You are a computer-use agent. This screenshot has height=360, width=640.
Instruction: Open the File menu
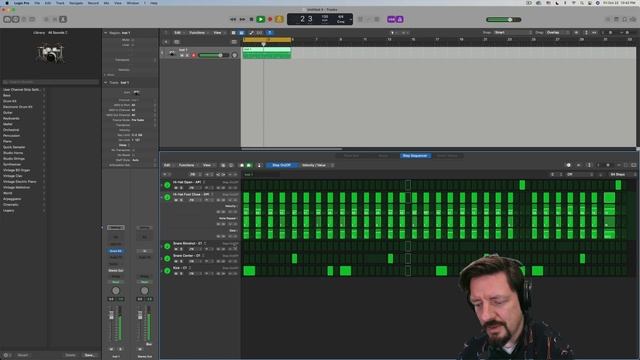click(37, 3)
